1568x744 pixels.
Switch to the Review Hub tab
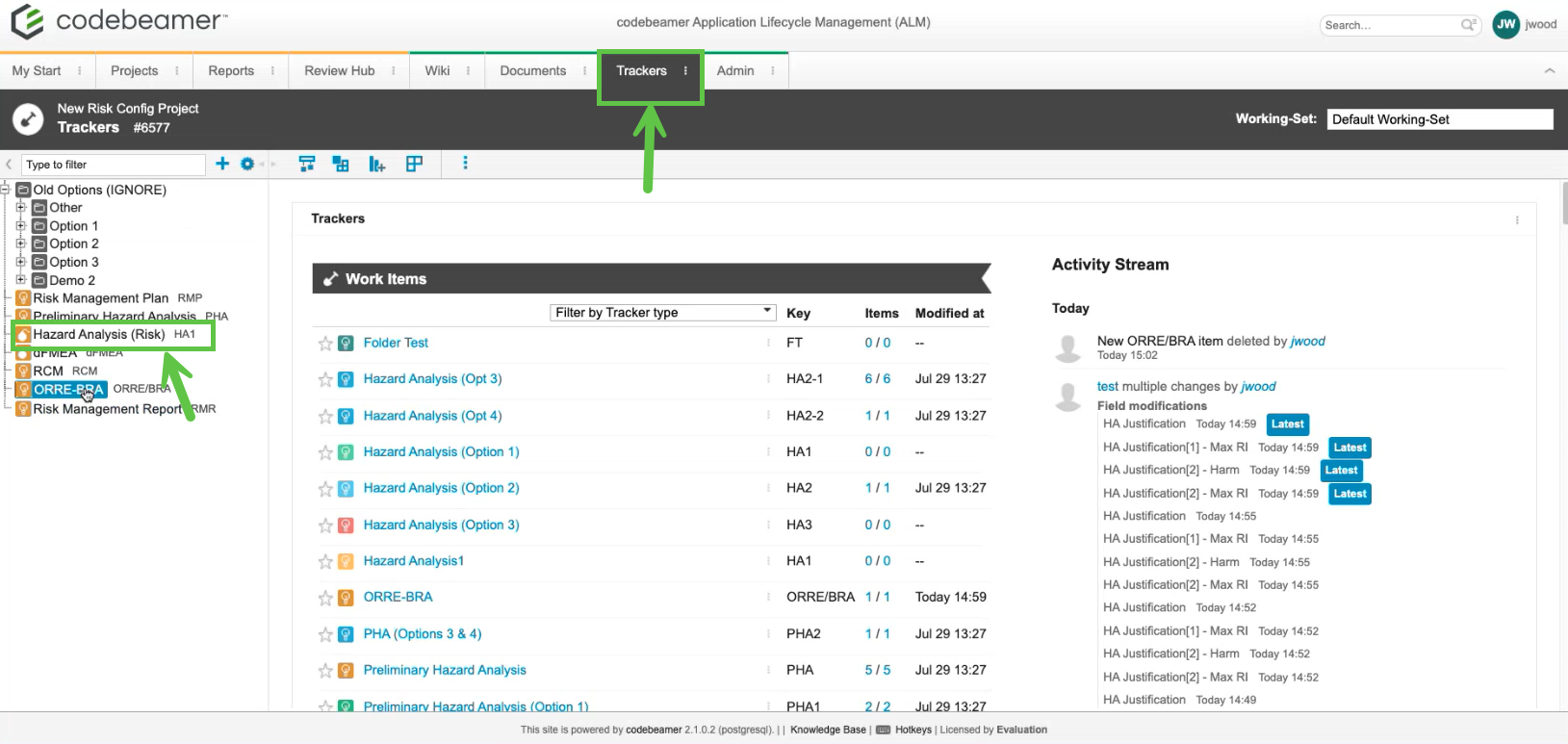pyautogui.click(x=339, y=71)
